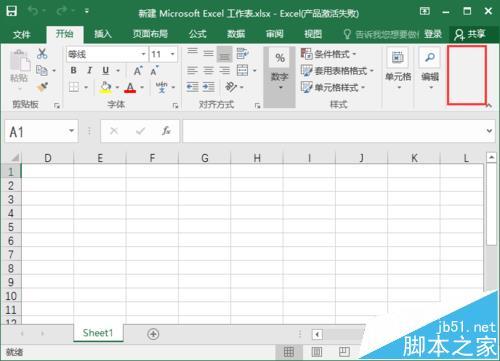500x361 pixels.
Task: Select the Format Painter brush
Action: point(42,87)
